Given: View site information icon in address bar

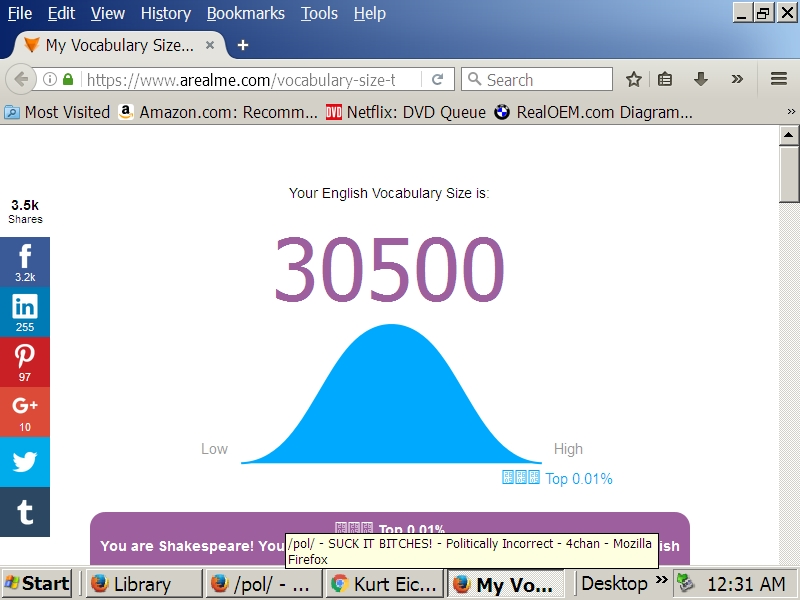Looking at the screenshot, I should click(49, 80).
